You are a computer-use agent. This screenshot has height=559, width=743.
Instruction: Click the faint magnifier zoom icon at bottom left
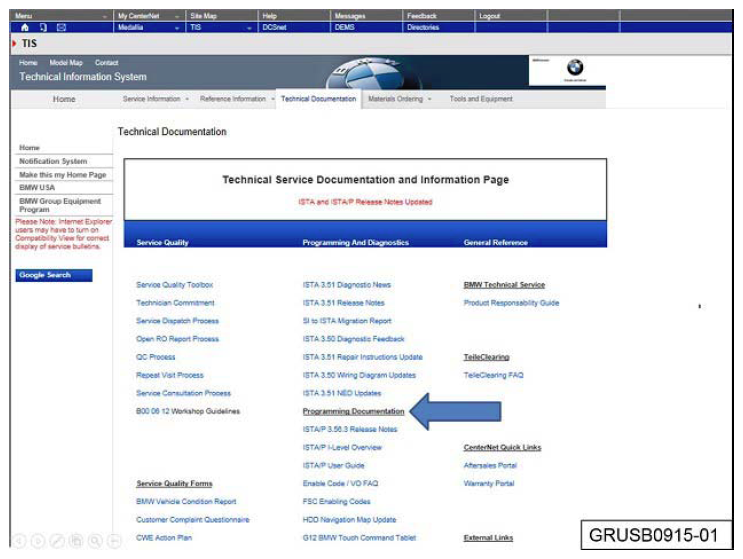[95, 541]
